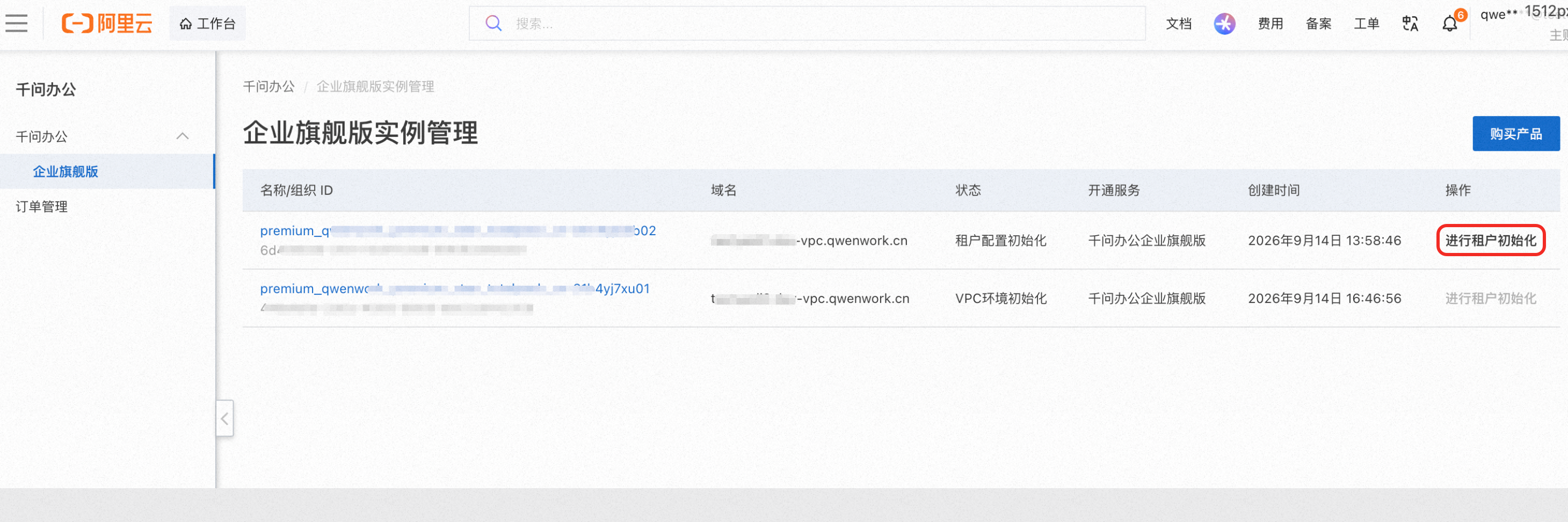Select 企业旗舰版 in sidebar
Image resolution: width=1568 pixels, height=522 pixels.
[x=107, y=171]
